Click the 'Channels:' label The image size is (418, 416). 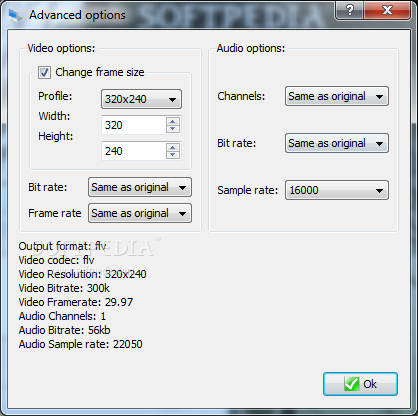pyautogui.click(x=241, y=96)
